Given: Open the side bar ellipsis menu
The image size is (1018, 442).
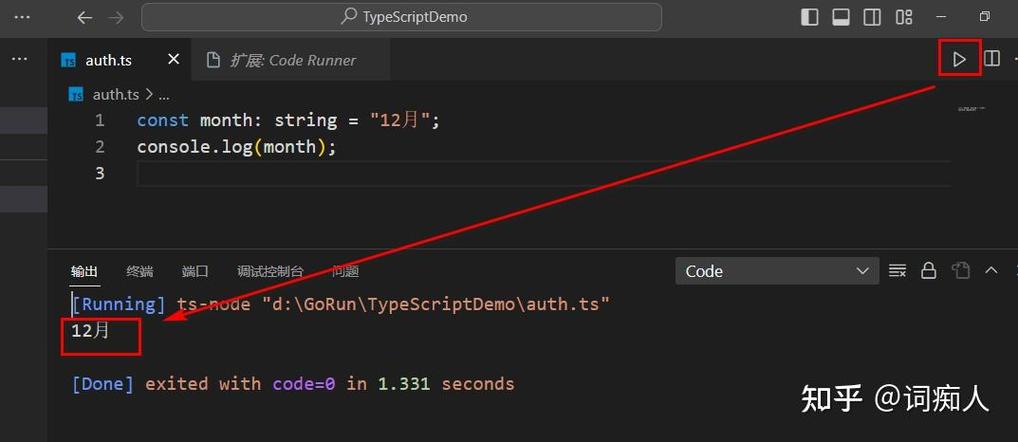Looking at the screenshot, I should pyautogui.click(x=19, y=59).
